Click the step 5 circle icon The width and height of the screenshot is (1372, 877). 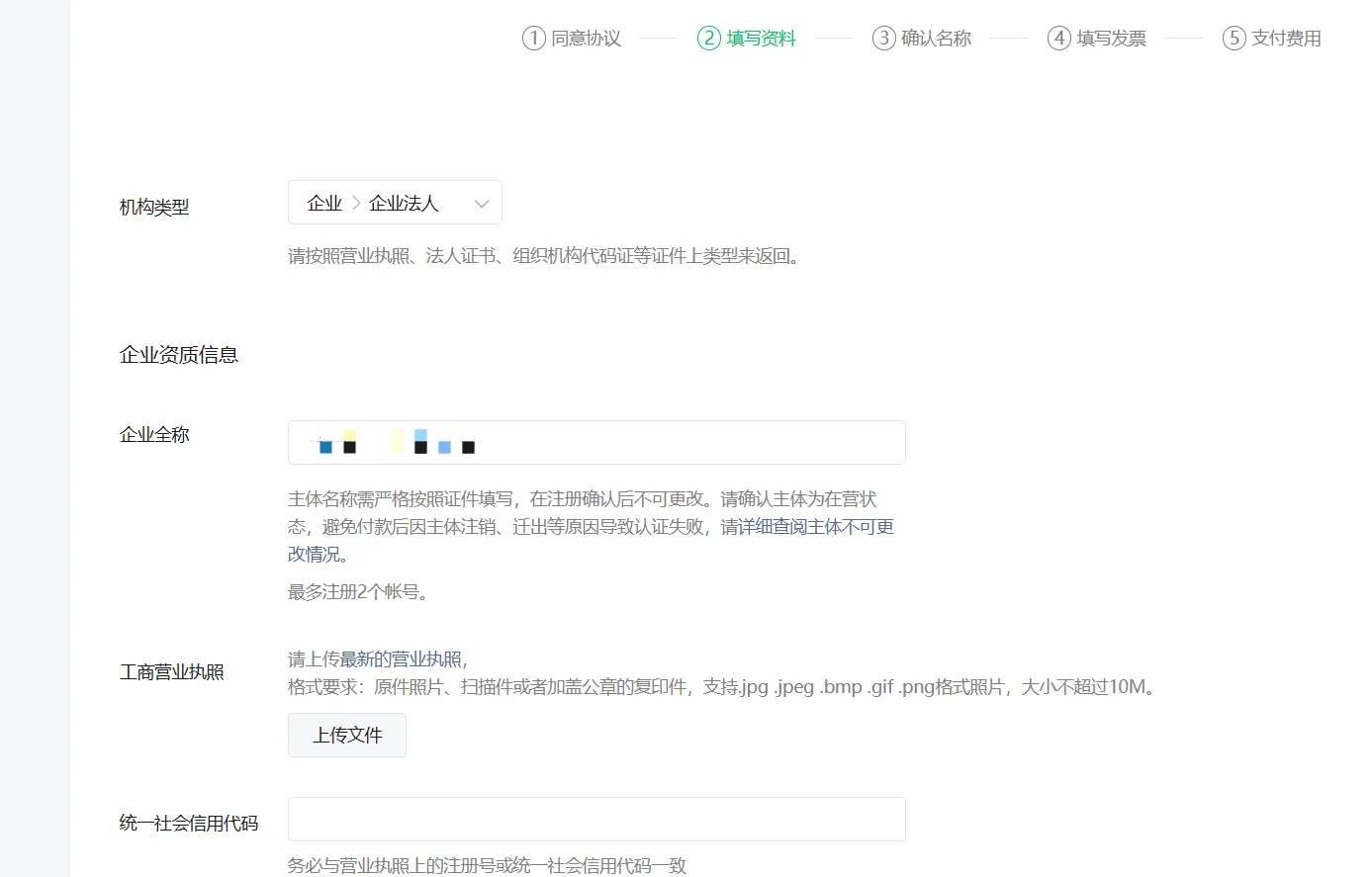point(1234,39)
